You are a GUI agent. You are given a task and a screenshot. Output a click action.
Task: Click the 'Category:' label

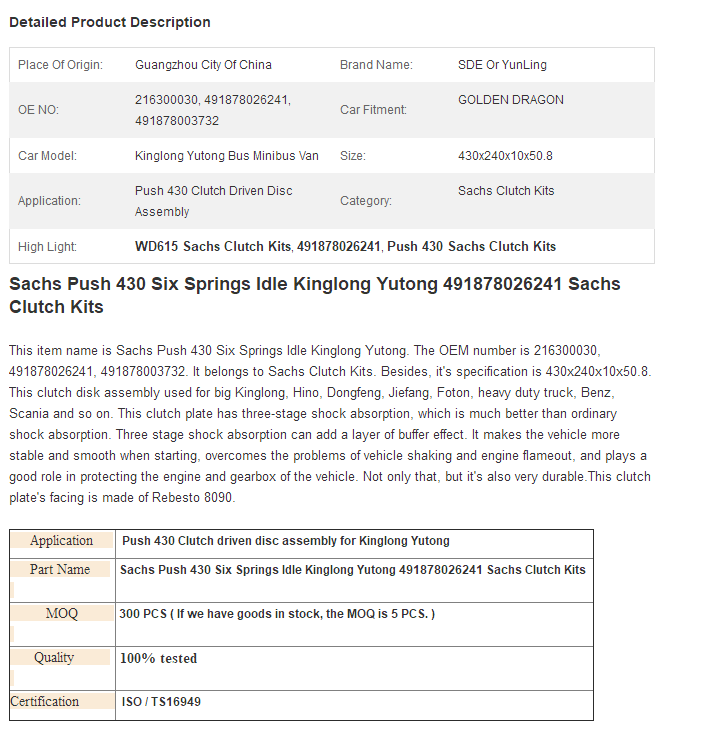(366, 201)
